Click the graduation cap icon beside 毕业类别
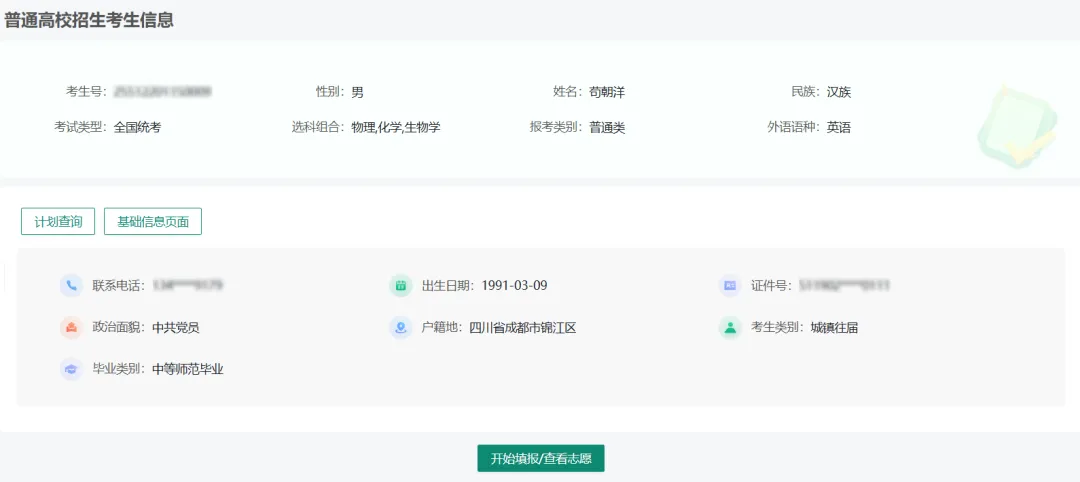 [71, 370]
